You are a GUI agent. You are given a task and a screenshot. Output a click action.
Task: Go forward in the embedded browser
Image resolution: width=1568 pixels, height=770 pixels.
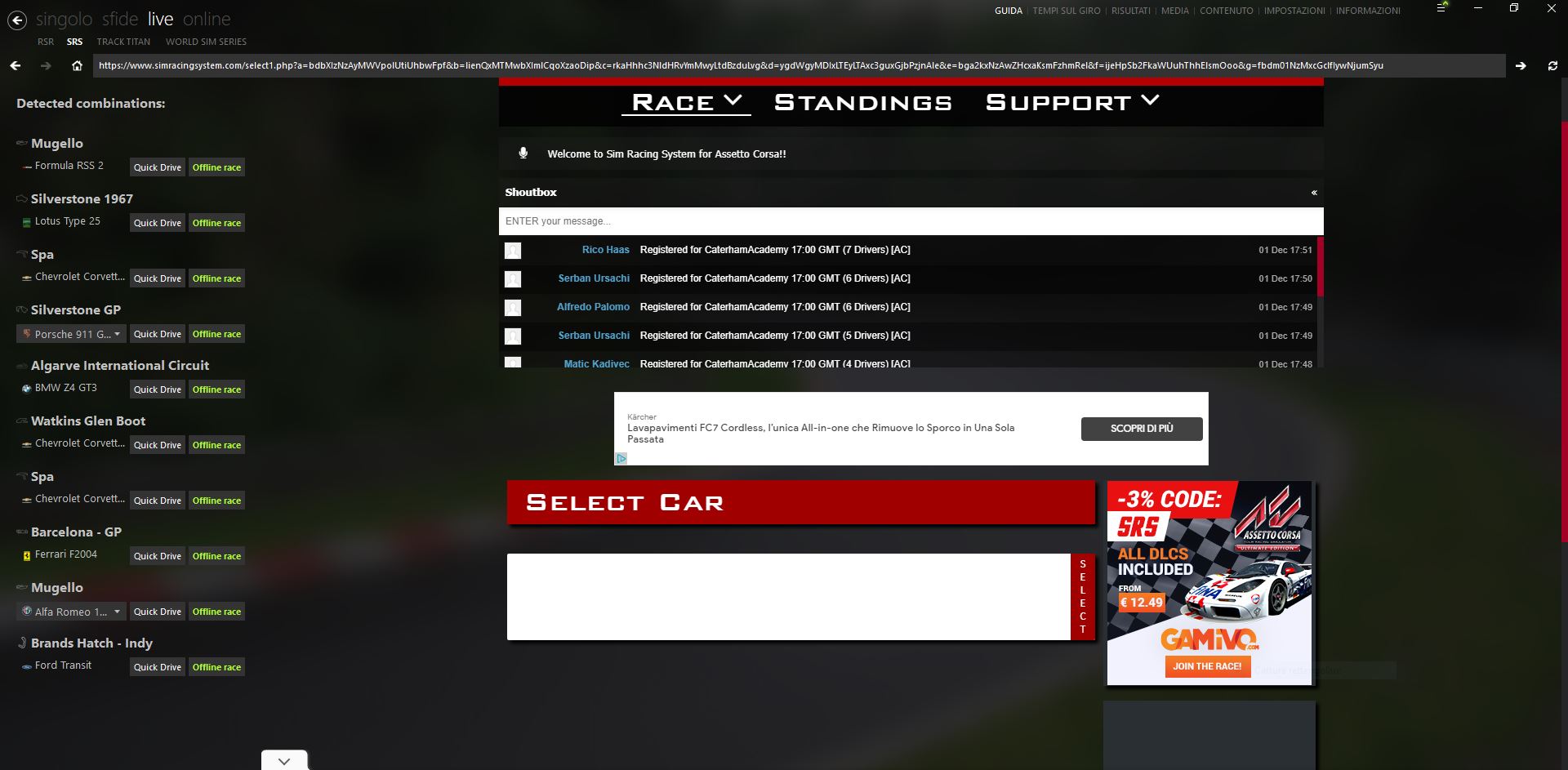click(x=46, y=65)
